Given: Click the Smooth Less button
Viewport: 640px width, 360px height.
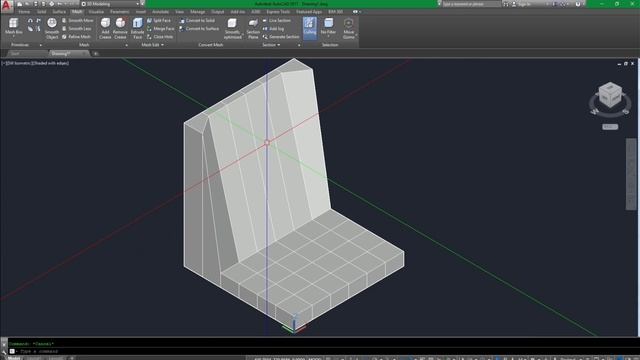Looking at the screenshot, I should pos(76,29).
